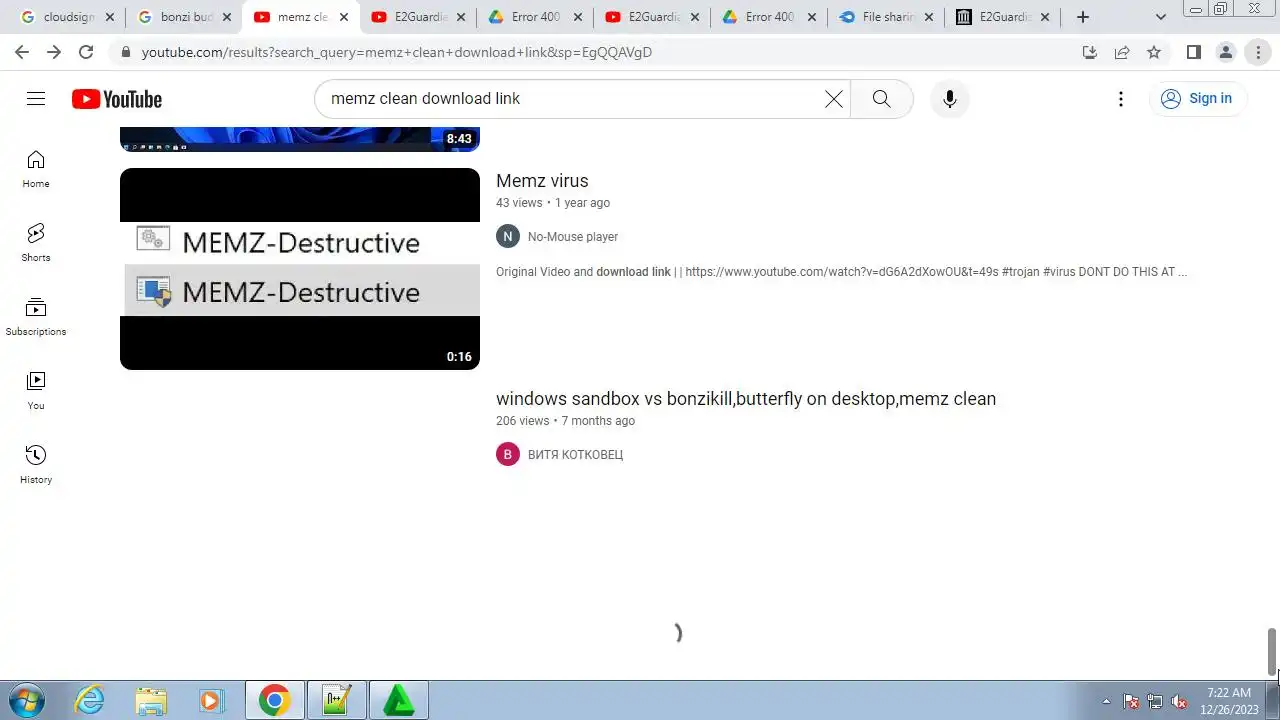Open No-Mouse player channel

coord(573,237)
